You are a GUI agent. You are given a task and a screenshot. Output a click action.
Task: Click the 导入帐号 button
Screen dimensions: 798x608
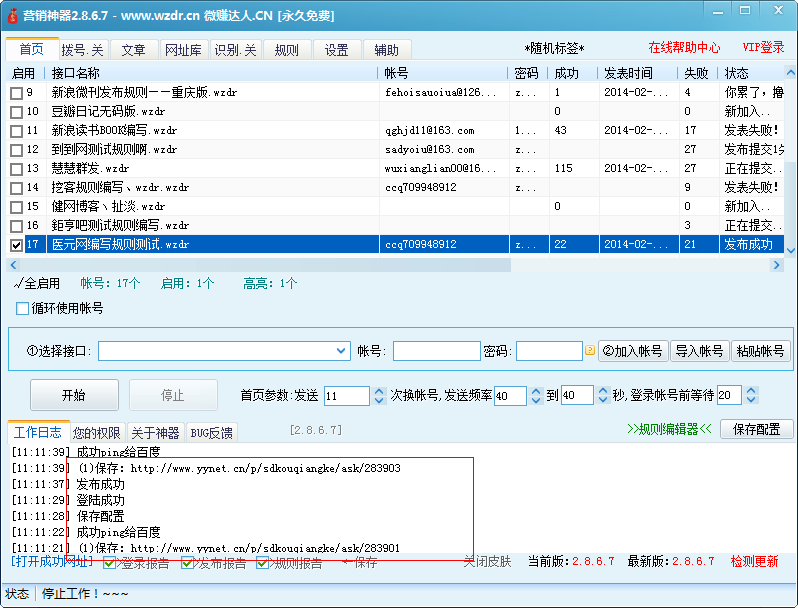coord(699,351)
